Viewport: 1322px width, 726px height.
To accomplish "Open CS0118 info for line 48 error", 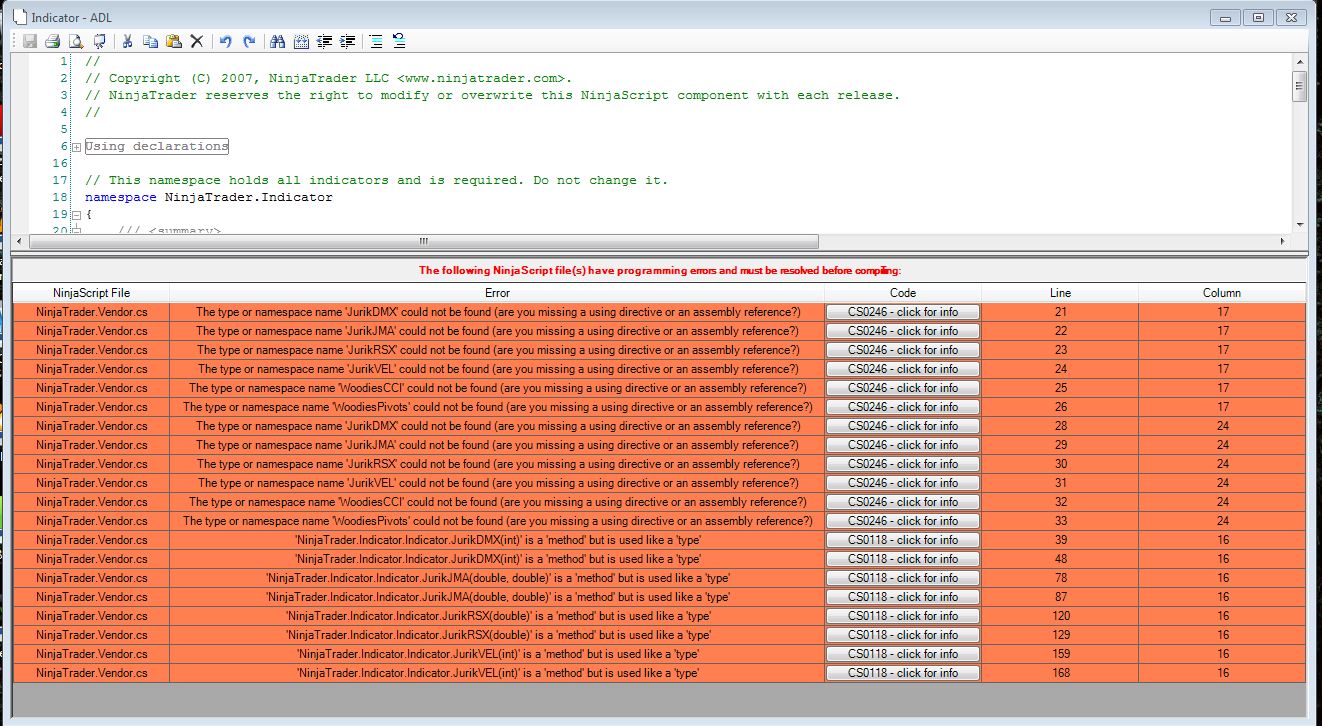I will tap(903, 559).
